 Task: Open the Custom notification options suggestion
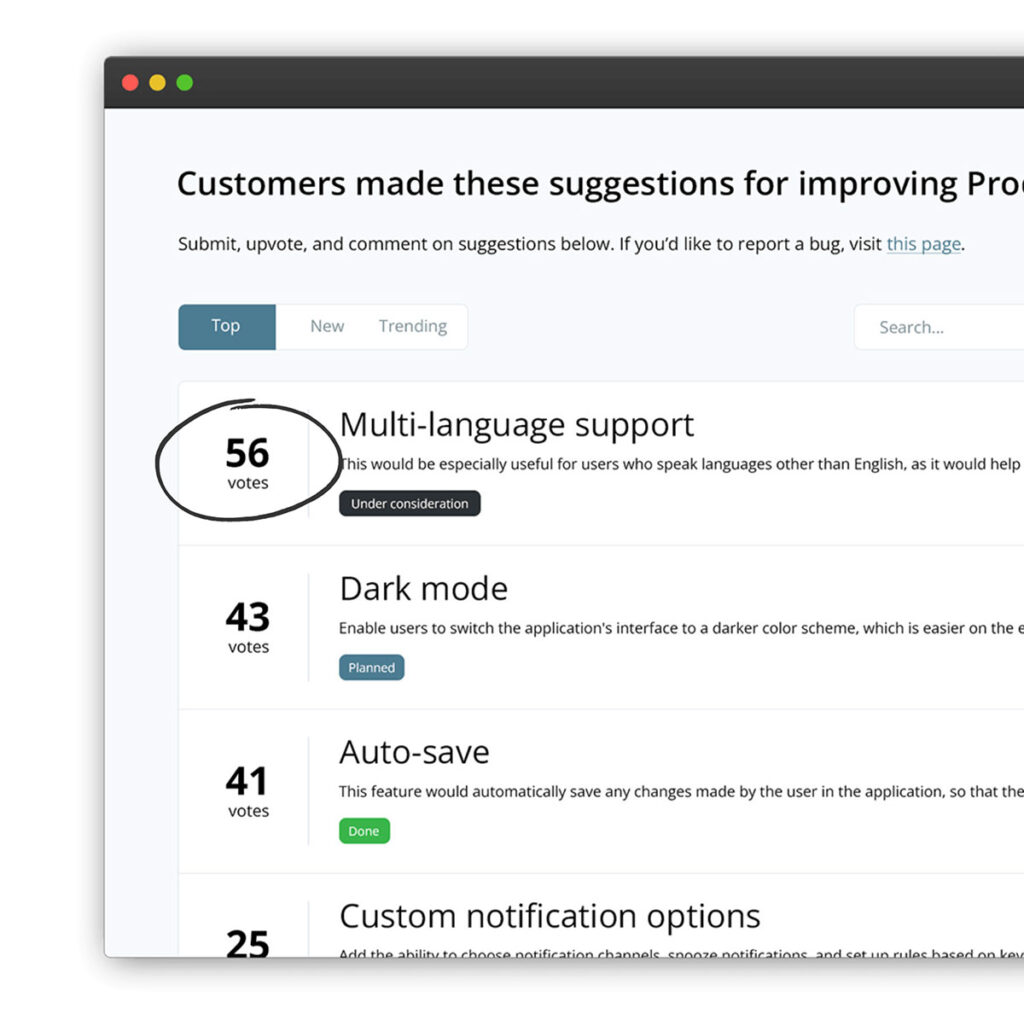coord(550,915)
